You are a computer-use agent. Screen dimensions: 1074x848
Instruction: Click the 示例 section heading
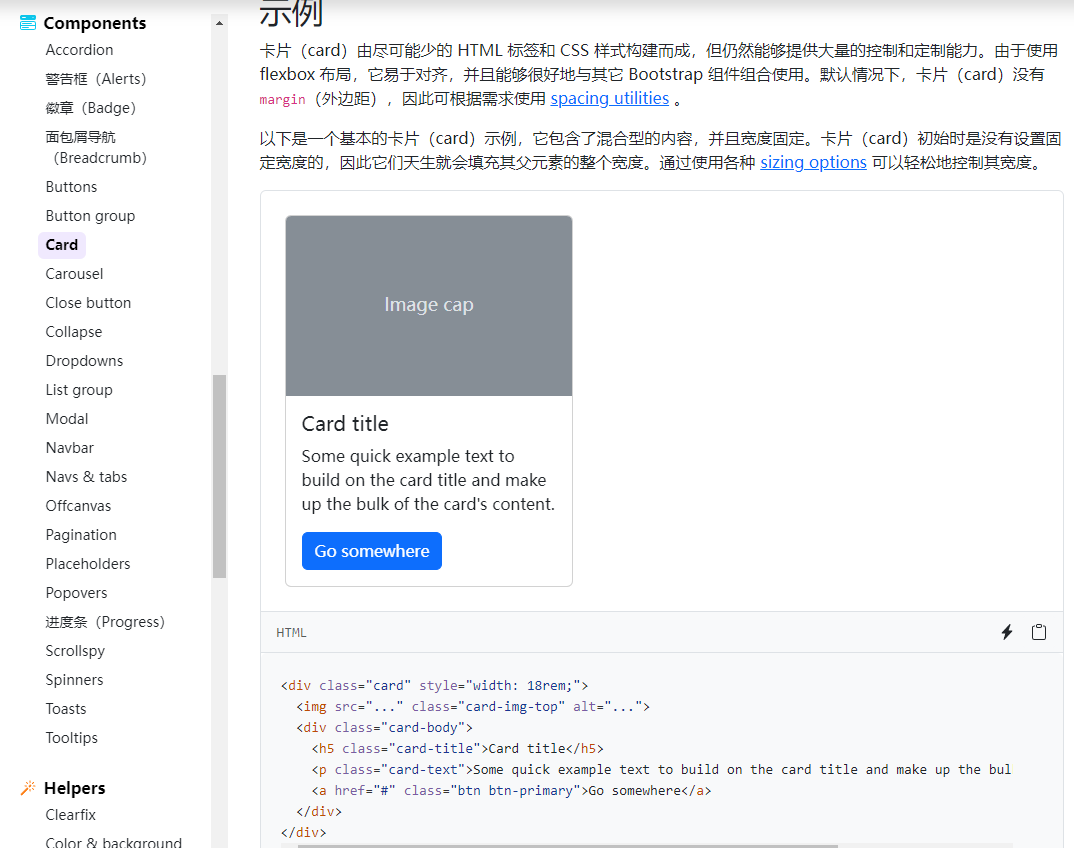[x=291, y=14]
